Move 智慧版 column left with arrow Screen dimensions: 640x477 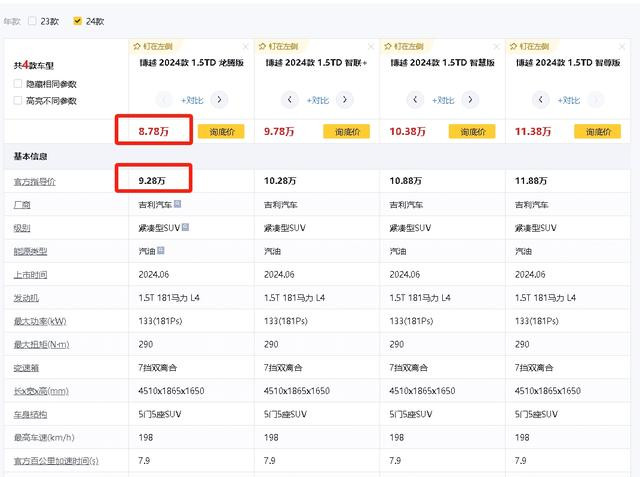(x=415, y=100)
